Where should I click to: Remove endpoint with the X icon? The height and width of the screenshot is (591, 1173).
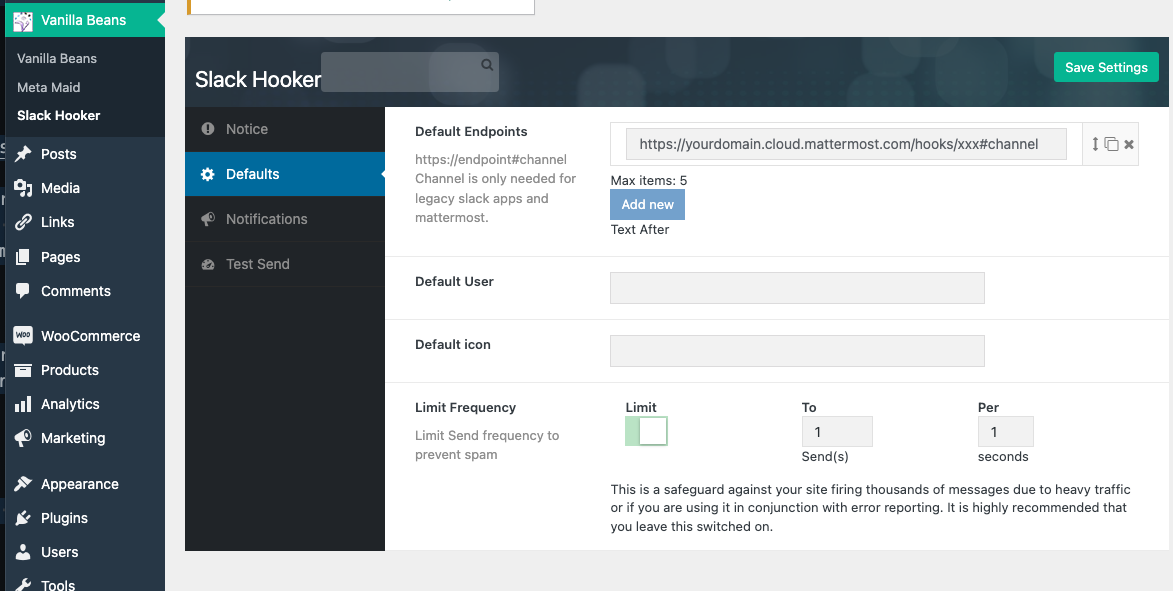click(1129, 144)
